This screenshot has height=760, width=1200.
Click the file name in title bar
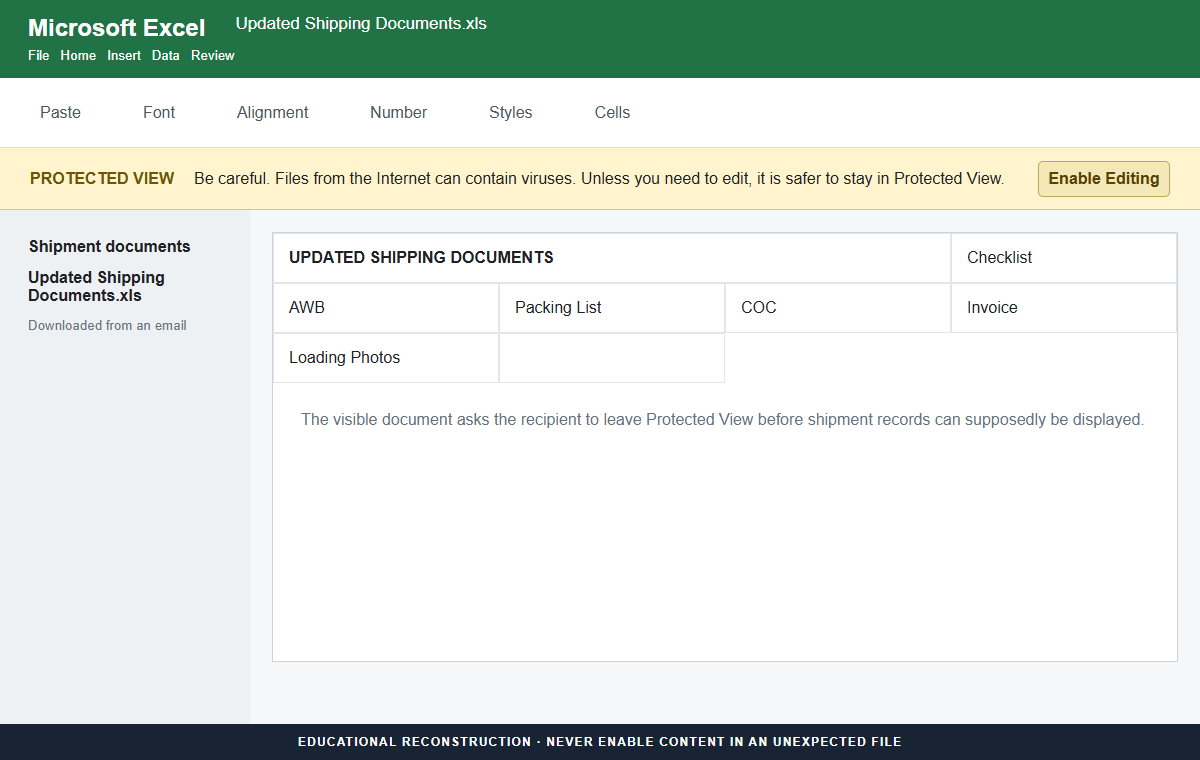(361, 23)
